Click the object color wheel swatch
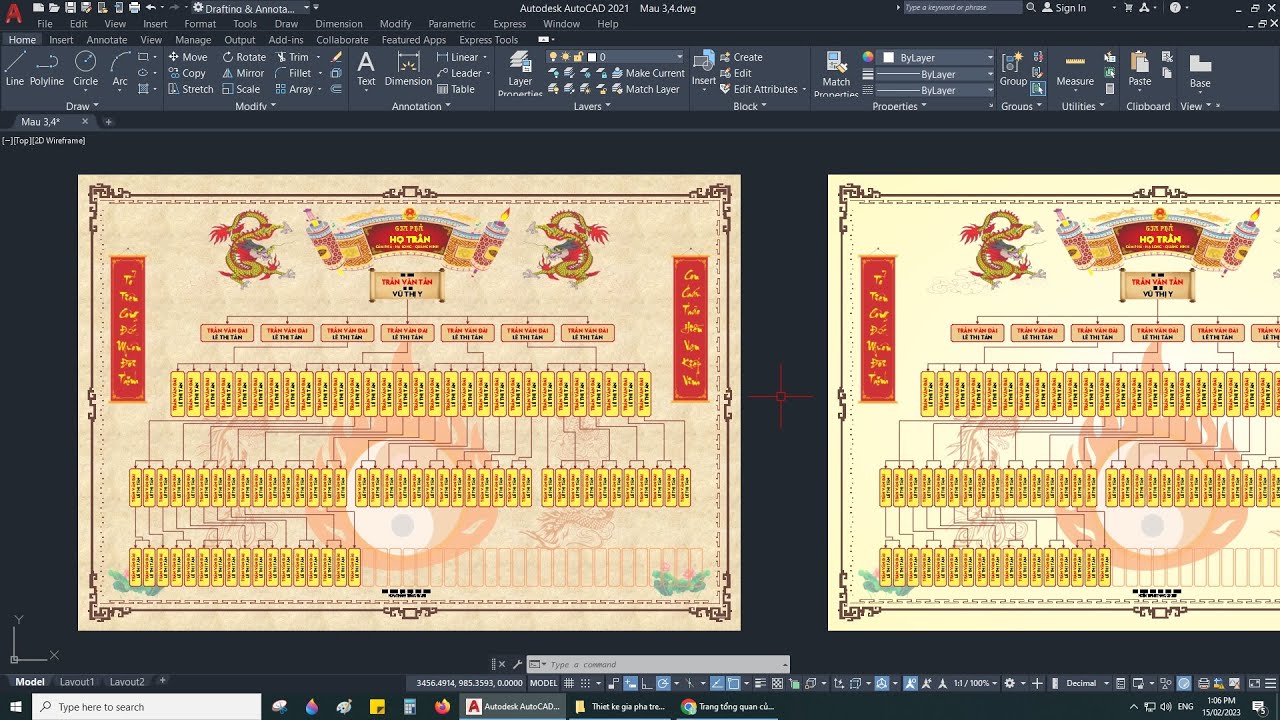The height and width of the screenshot is (720, 1280). click(x=868, y=57)
